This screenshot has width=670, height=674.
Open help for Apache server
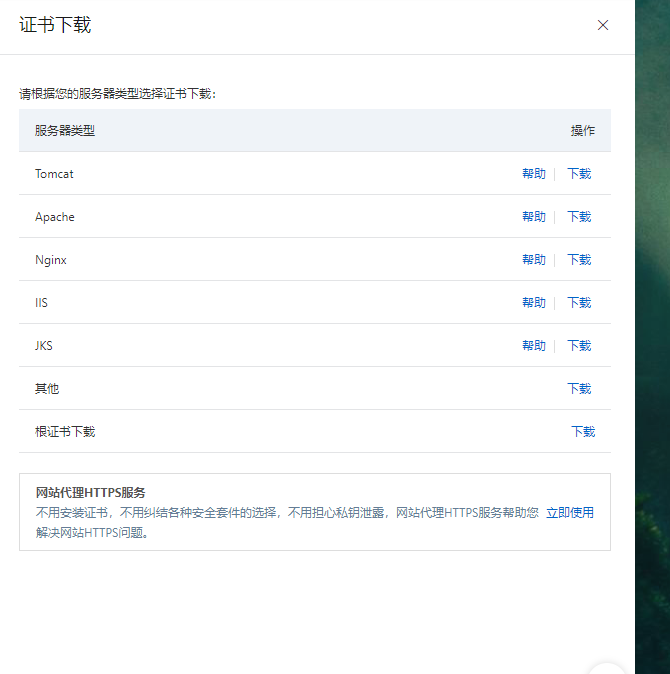[534, 217]
